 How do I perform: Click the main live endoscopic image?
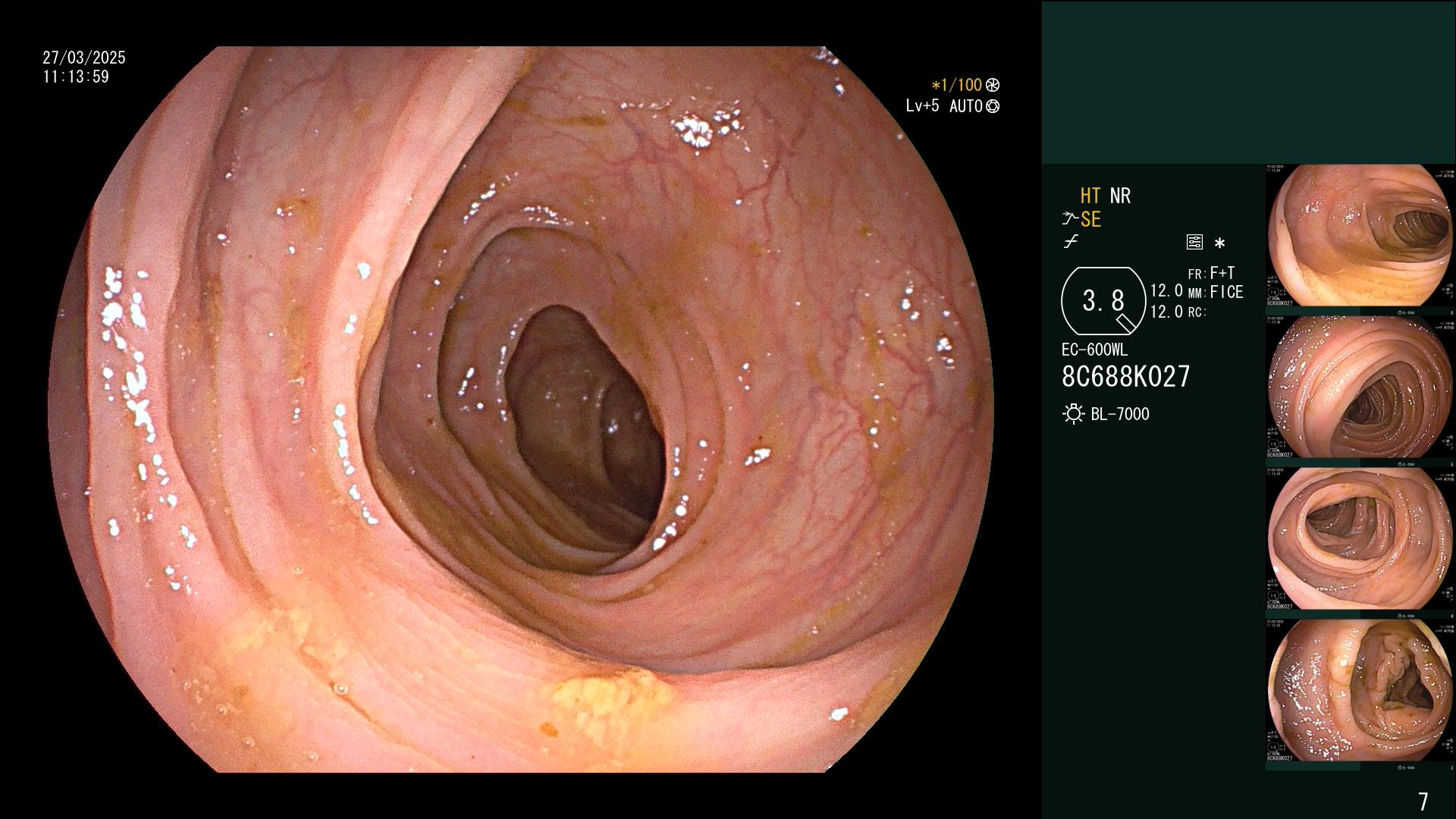(521, 409)
